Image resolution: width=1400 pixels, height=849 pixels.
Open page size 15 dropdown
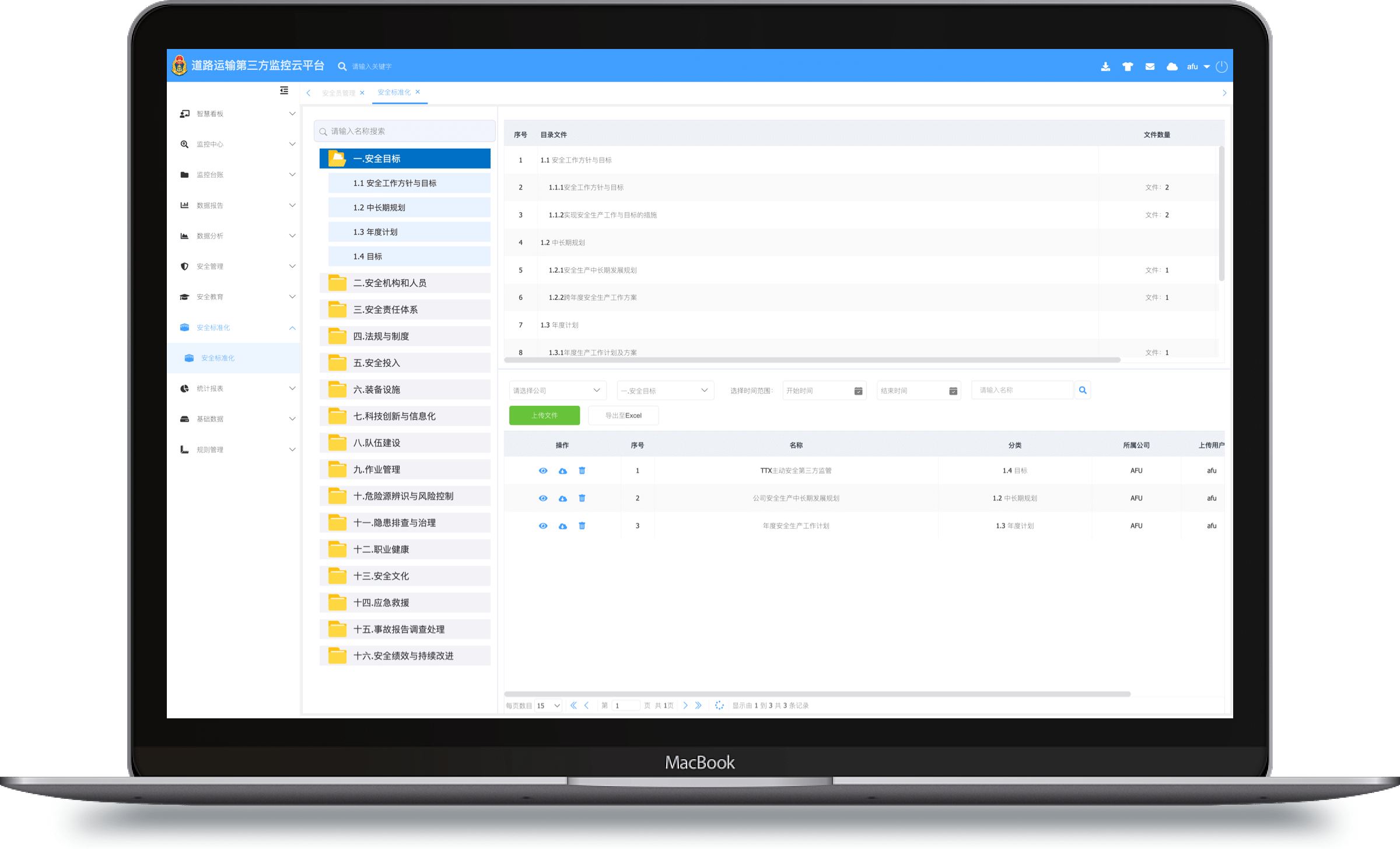point(548,706)
